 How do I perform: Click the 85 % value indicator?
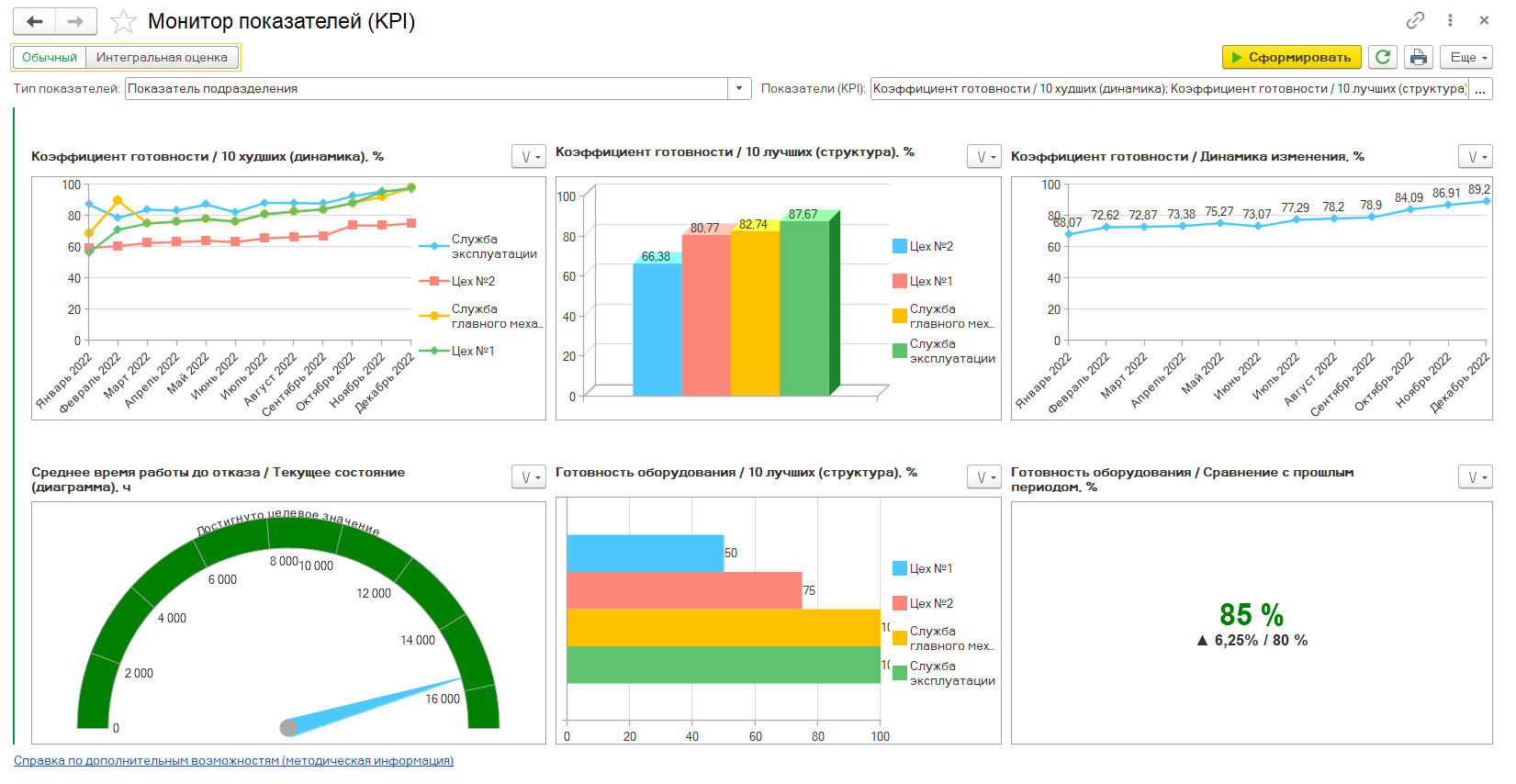(1252, 614)
